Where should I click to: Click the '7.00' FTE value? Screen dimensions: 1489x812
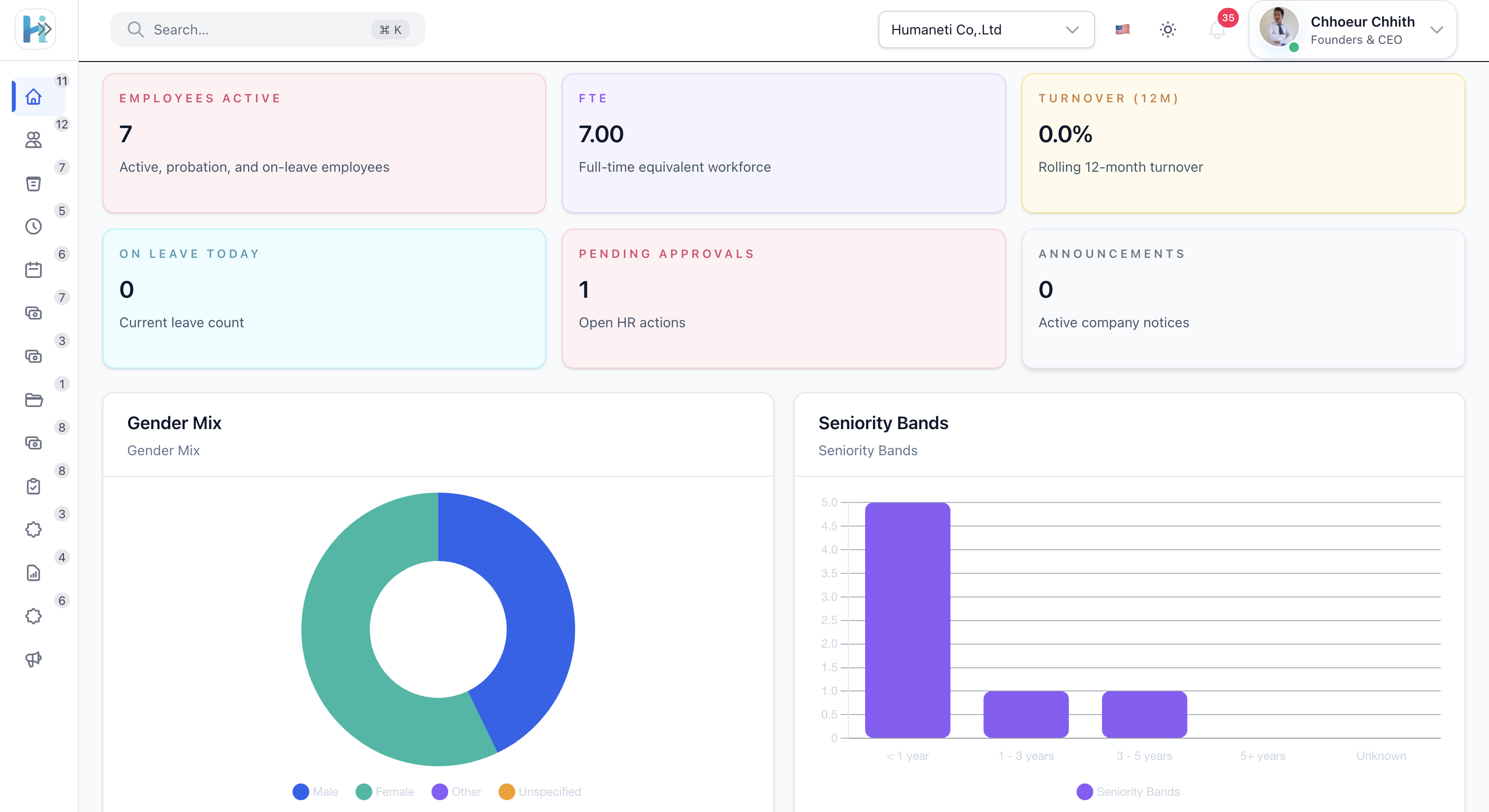[x=601, y=134]
